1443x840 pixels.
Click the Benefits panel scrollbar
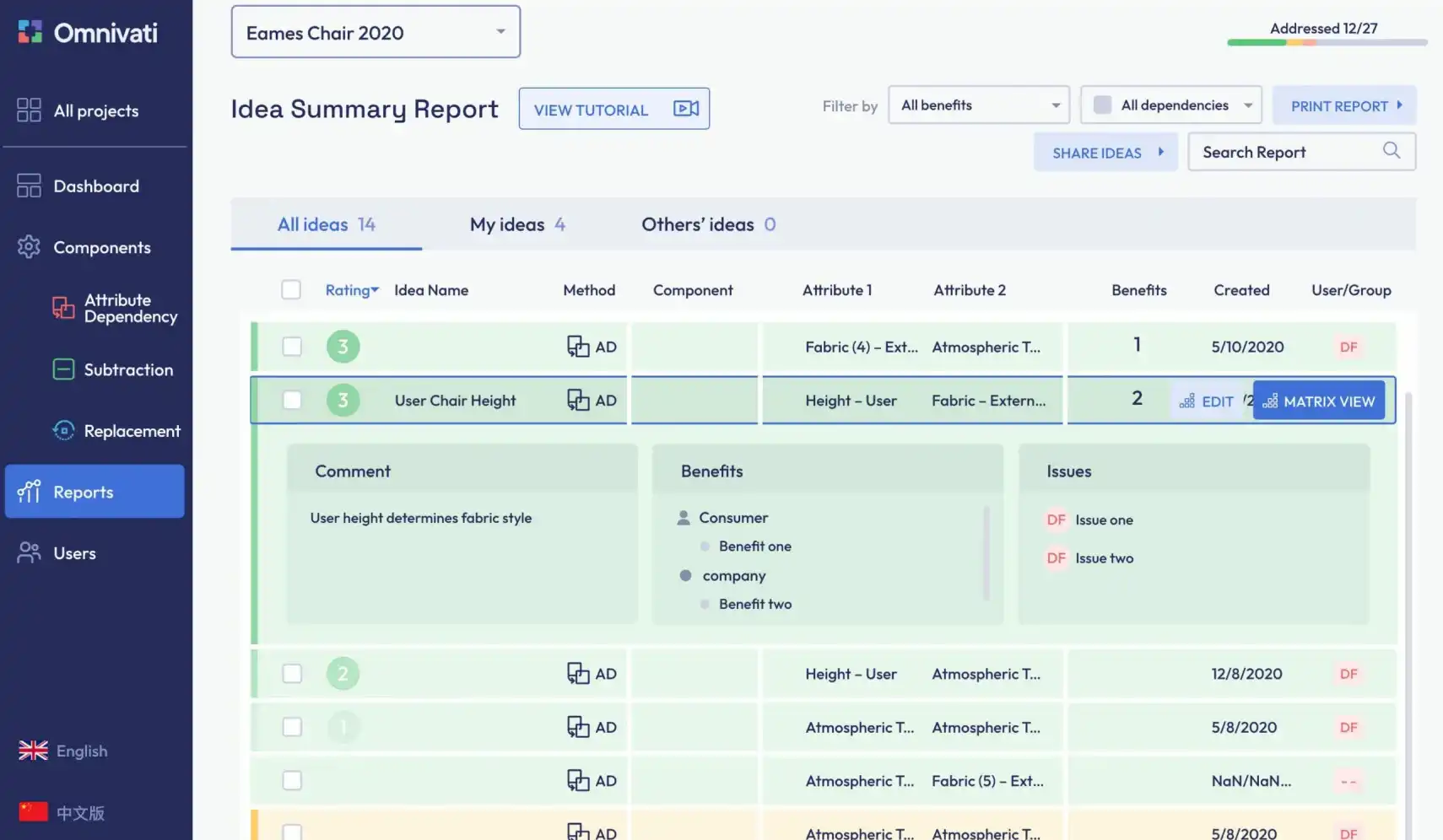[986, 552]
